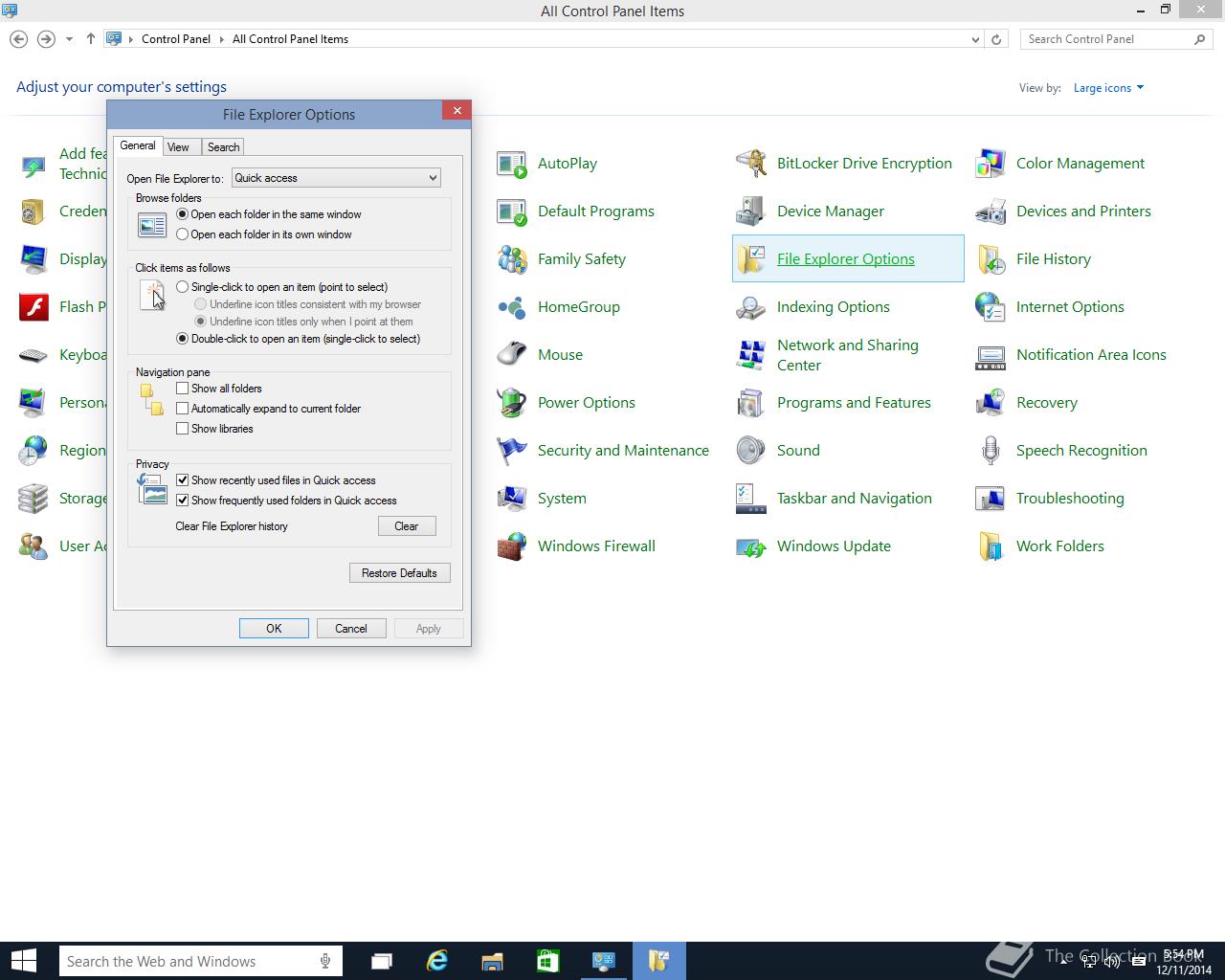Open Color Management icon
The image size is (1225, 980).
pos(991,164)
